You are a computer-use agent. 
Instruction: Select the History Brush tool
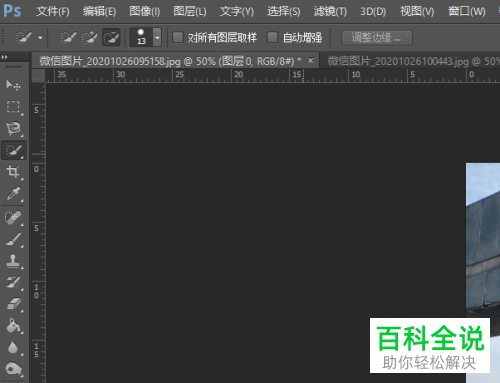pos(13,283)
